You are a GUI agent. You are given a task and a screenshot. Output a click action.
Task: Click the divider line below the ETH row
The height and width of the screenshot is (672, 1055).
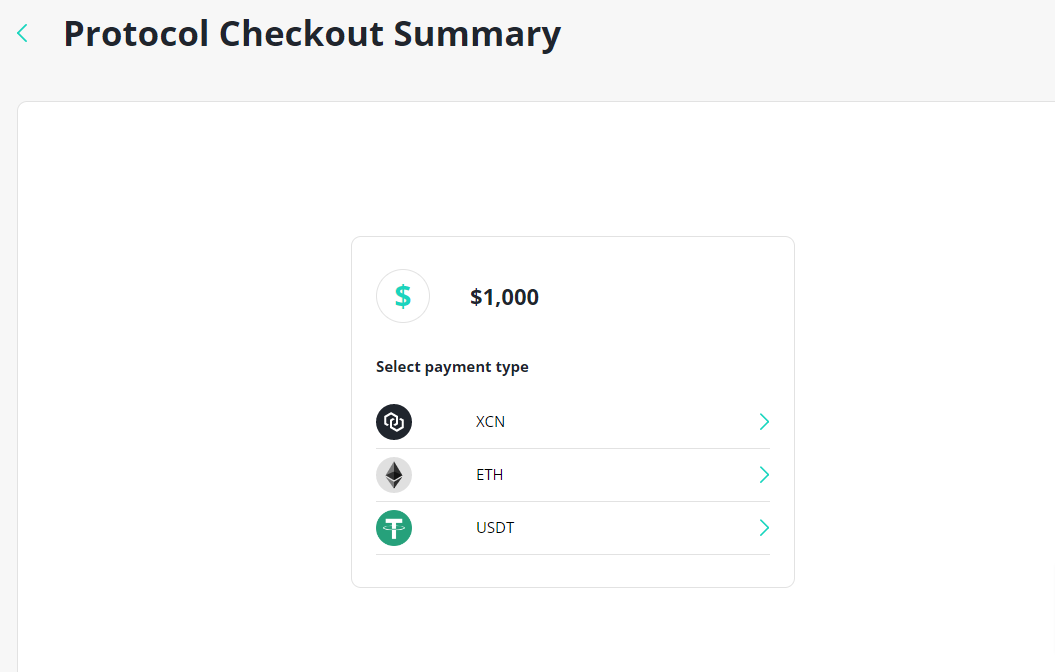click(573, 501)
